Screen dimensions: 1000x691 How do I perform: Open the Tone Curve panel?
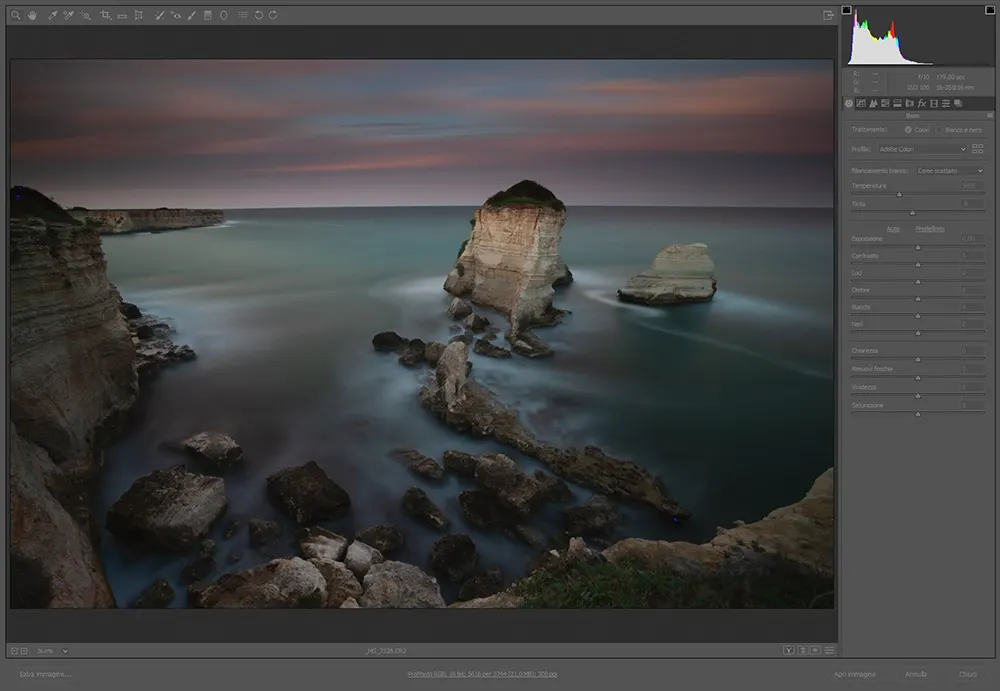tap(861, 103)
